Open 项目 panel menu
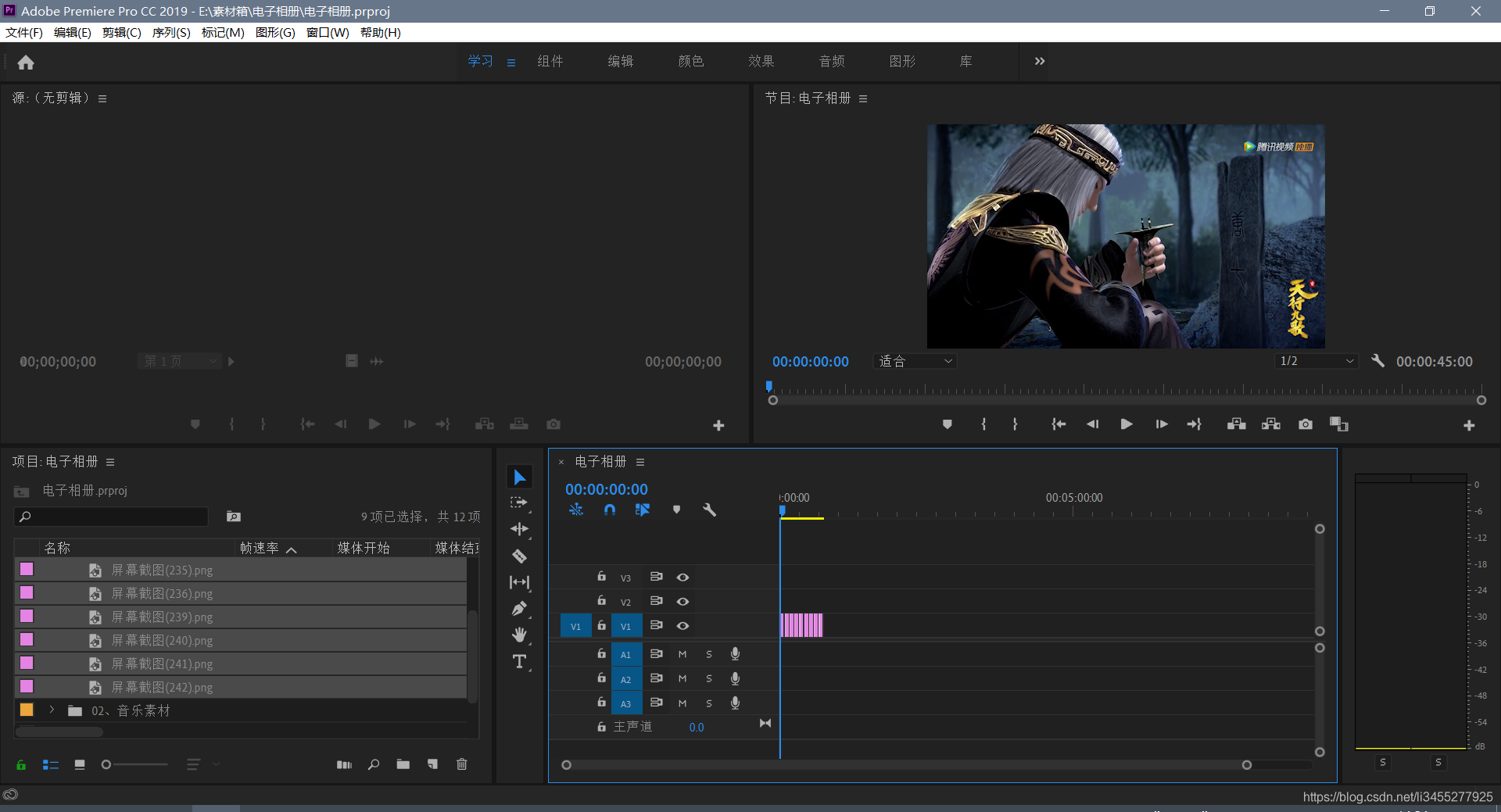 point(110,462)
